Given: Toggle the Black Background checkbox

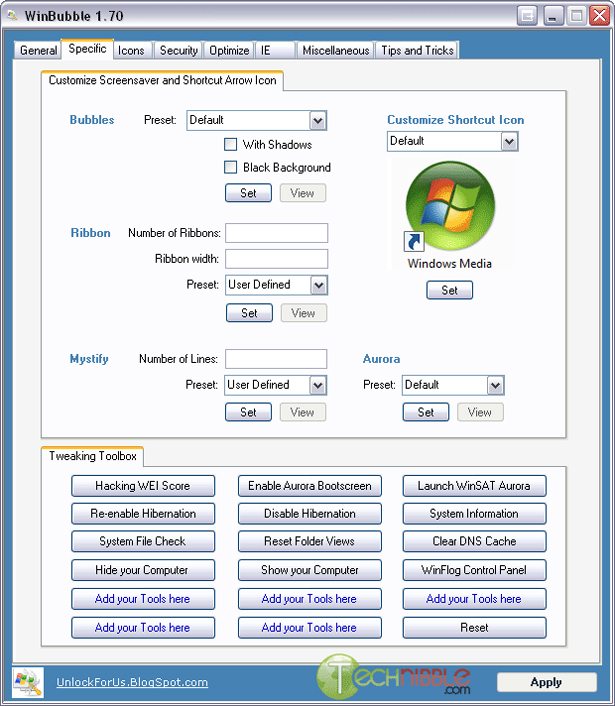Looking at the screenshot, I should (231, 168).
